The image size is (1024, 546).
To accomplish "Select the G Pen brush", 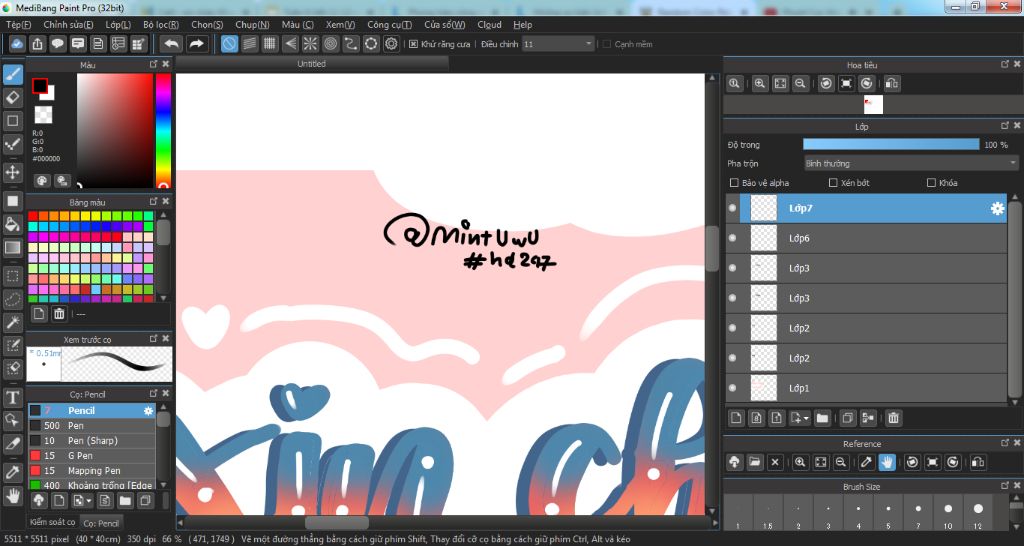I will tap(91, 455).
